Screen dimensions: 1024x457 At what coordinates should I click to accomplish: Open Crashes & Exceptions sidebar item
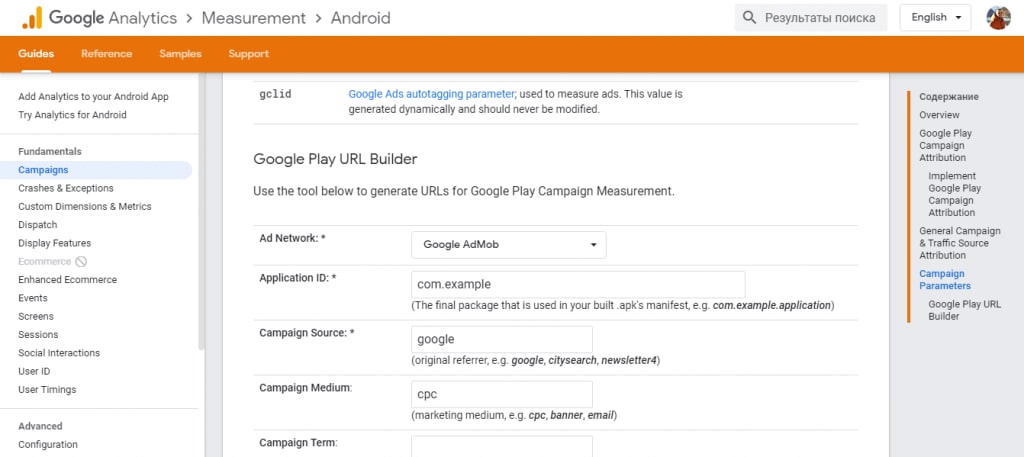click(x=66, y=188)
